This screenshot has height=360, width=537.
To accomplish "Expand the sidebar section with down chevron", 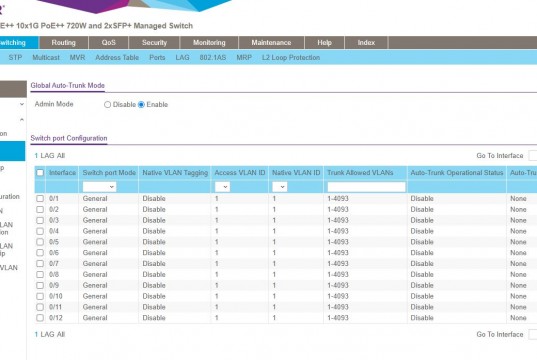I will (22, 104).
